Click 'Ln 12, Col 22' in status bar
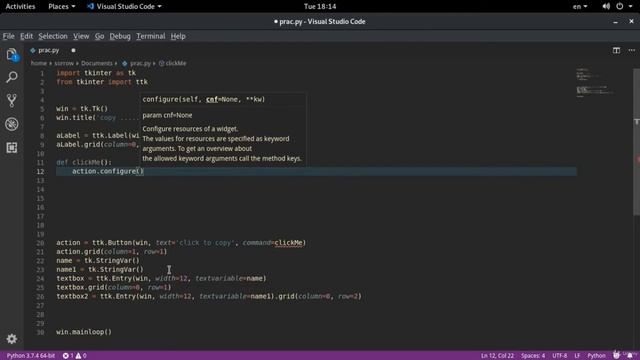Image resolution: width=640 pixels, height=360 pixels. pos(497,356)
